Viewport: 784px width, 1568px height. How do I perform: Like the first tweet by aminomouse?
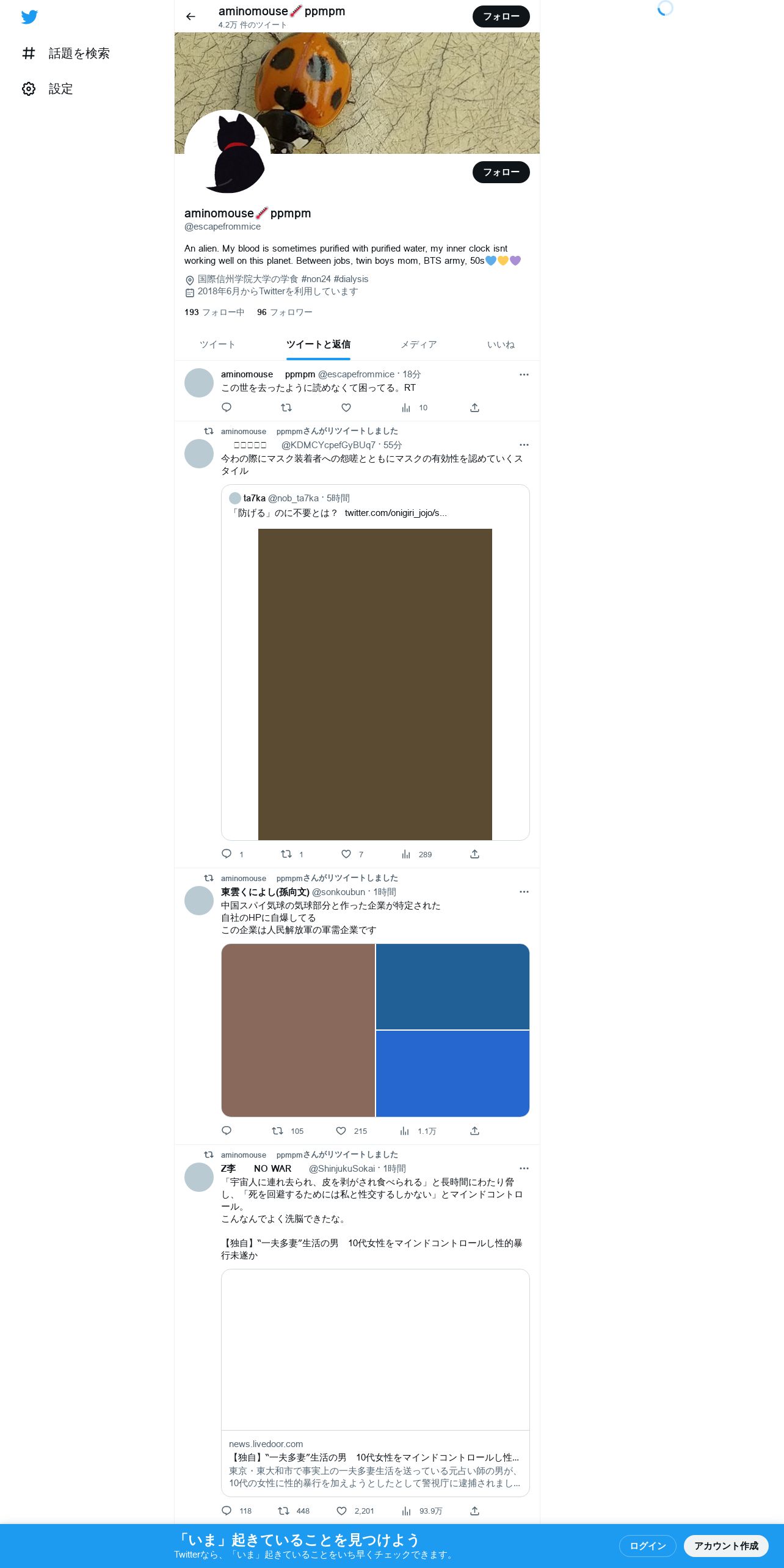(346, 408)
